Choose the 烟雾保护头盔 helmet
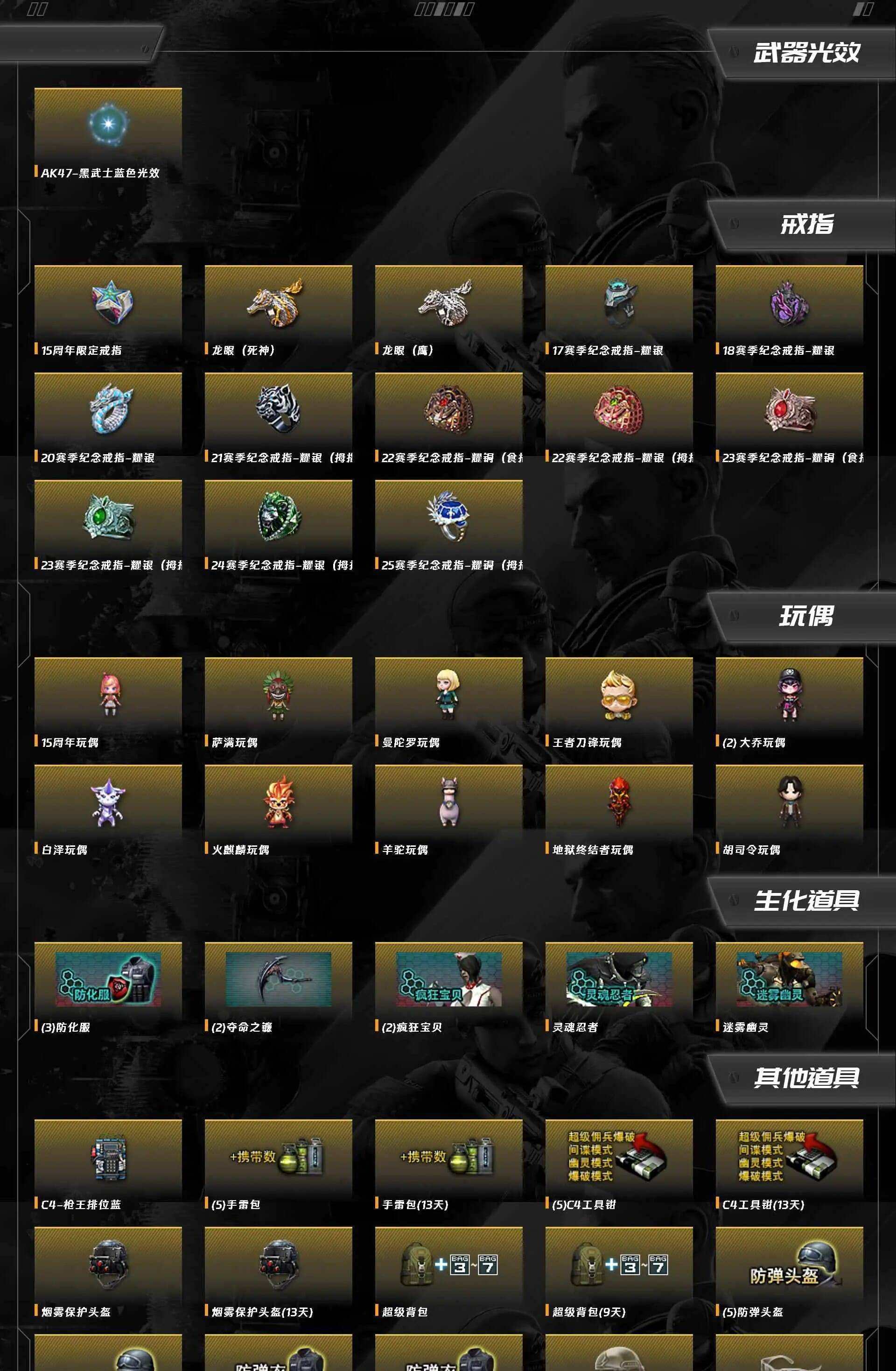896x1371 pixels. tap(108, 1273)
